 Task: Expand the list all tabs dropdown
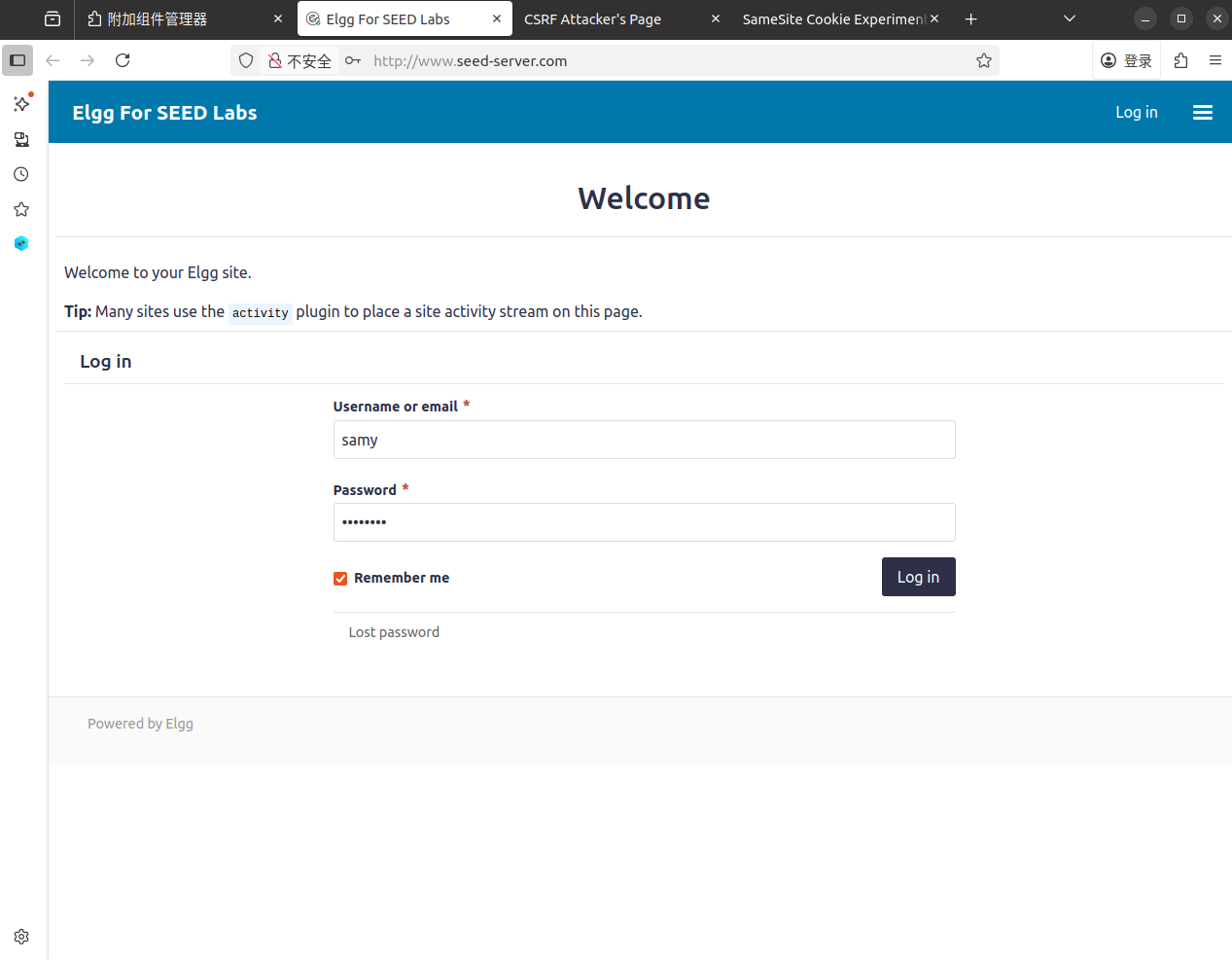coord(1070,18)
